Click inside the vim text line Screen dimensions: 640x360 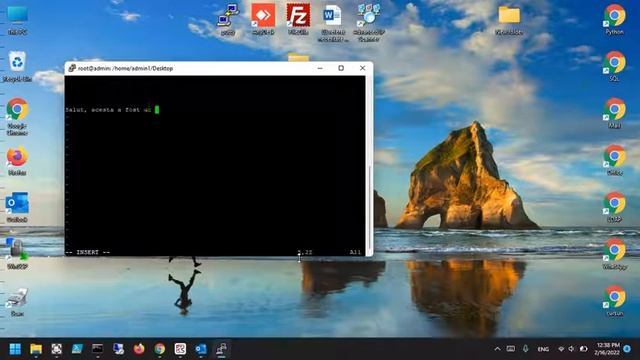pos(112,110)
